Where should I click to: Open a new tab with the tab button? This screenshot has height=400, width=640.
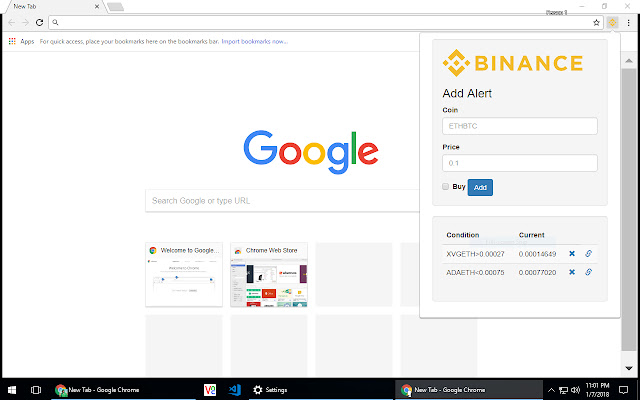(x=116, y=7)
